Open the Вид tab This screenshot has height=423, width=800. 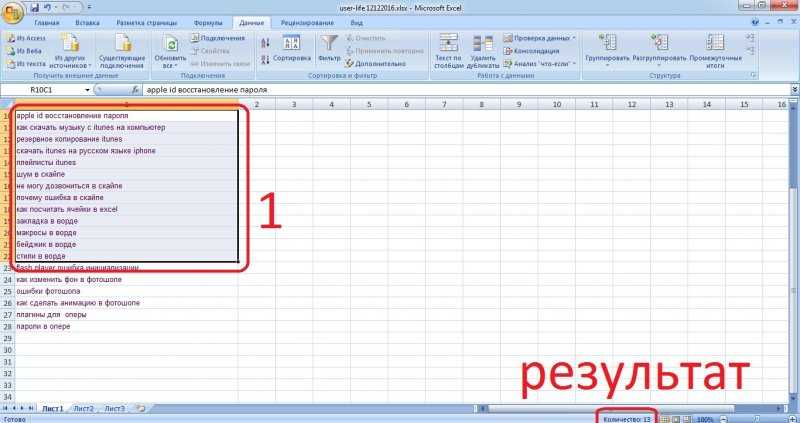pos(357,23)
